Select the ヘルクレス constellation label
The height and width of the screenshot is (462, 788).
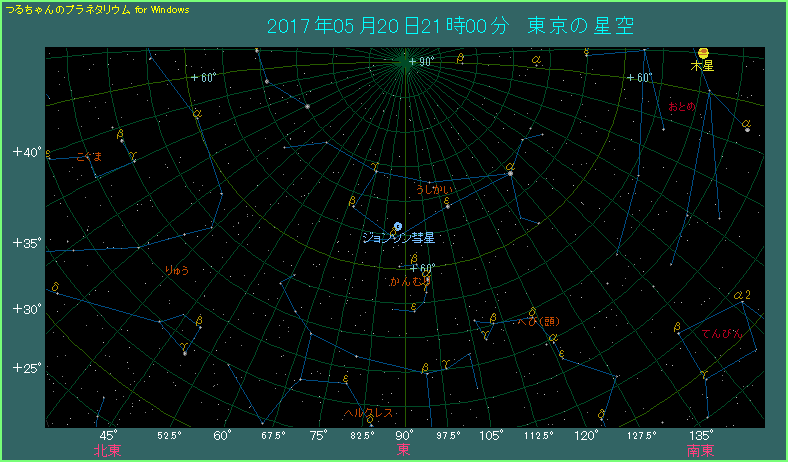[368, 413]
